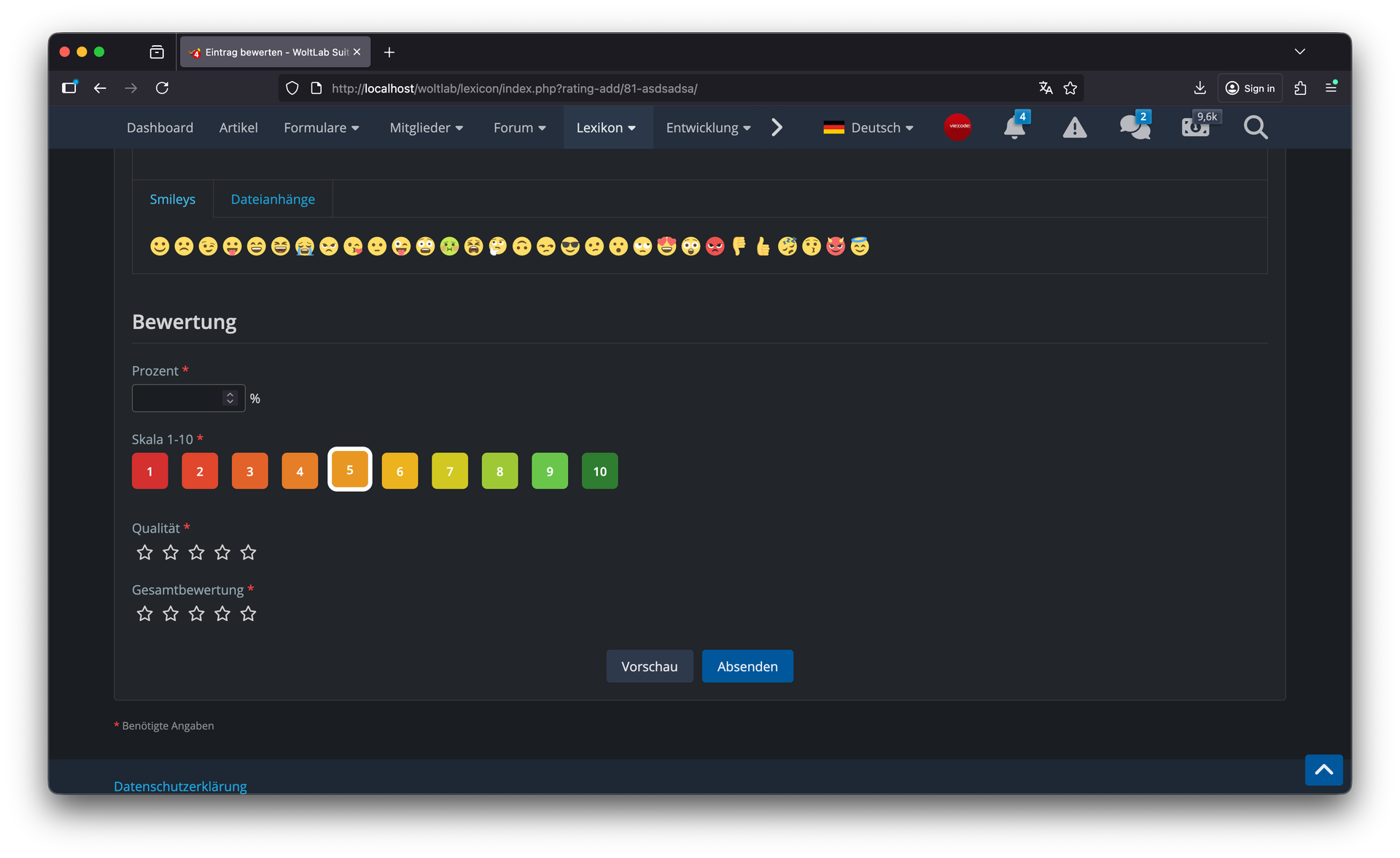
Task: Select rating 10 on the scale
Action: [x=599, y=471]
